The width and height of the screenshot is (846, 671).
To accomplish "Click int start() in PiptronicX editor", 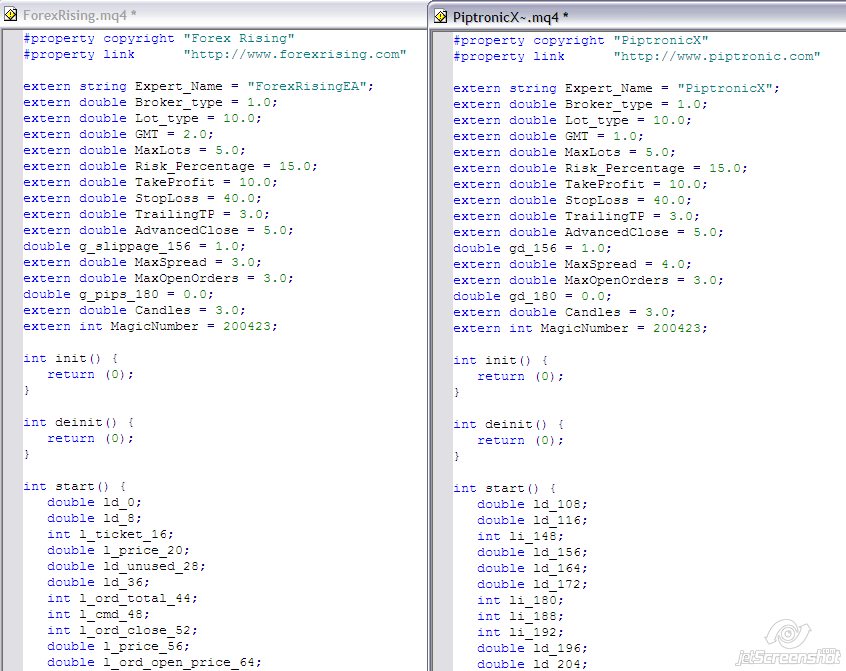I will 505,489.
